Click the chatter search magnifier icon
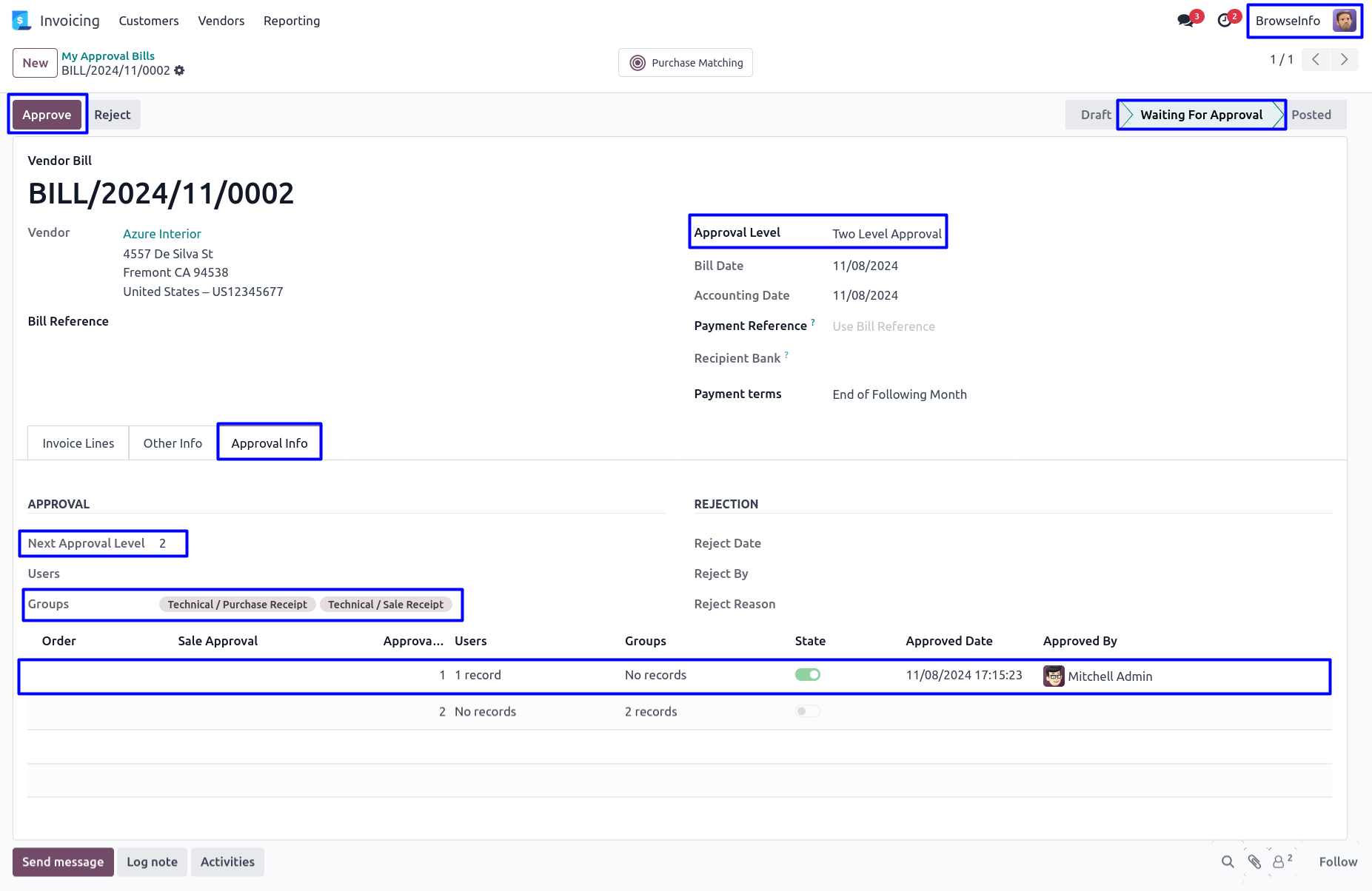 coord(1228,862)
